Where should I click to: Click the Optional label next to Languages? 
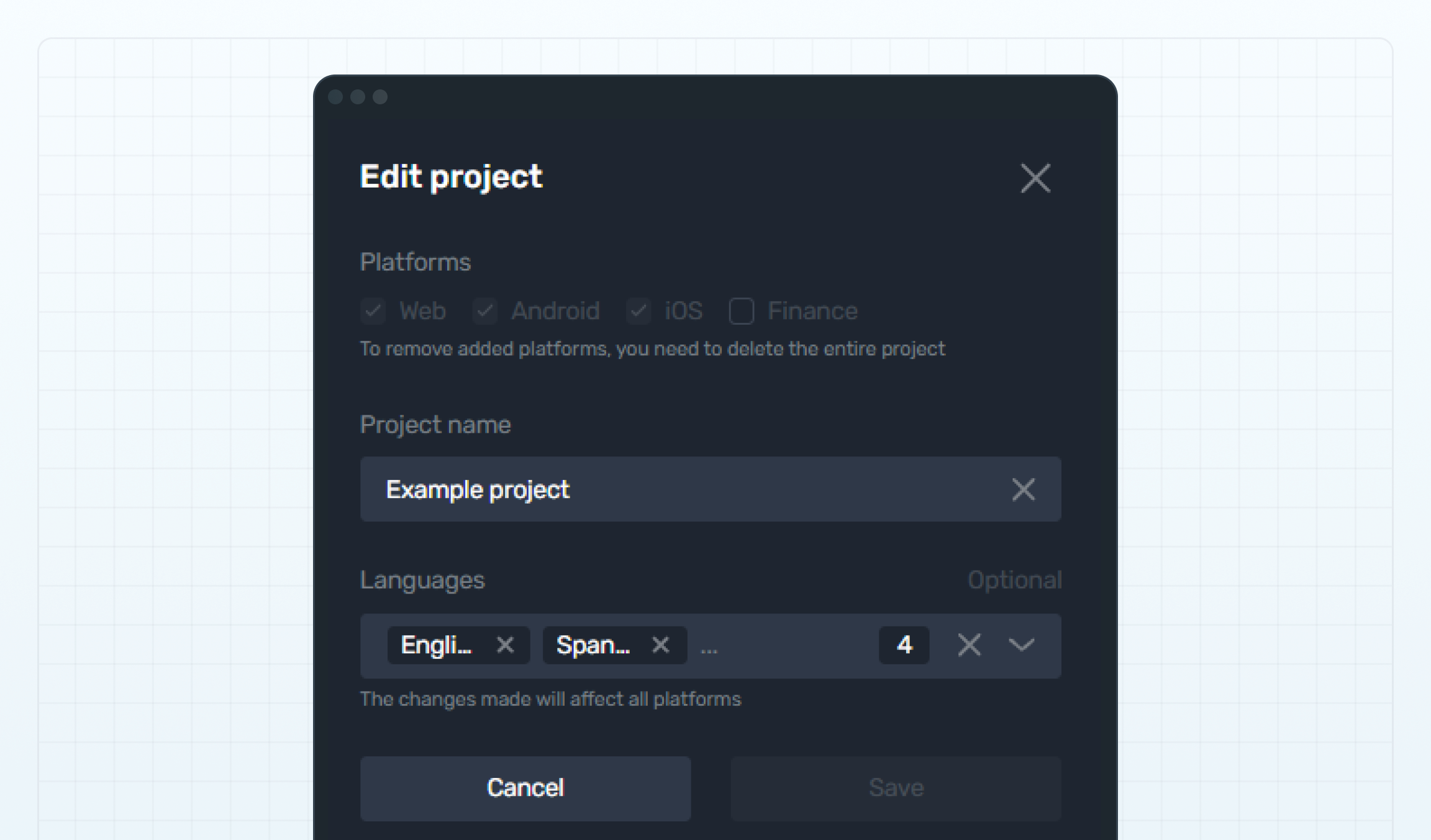point(1015,580)
